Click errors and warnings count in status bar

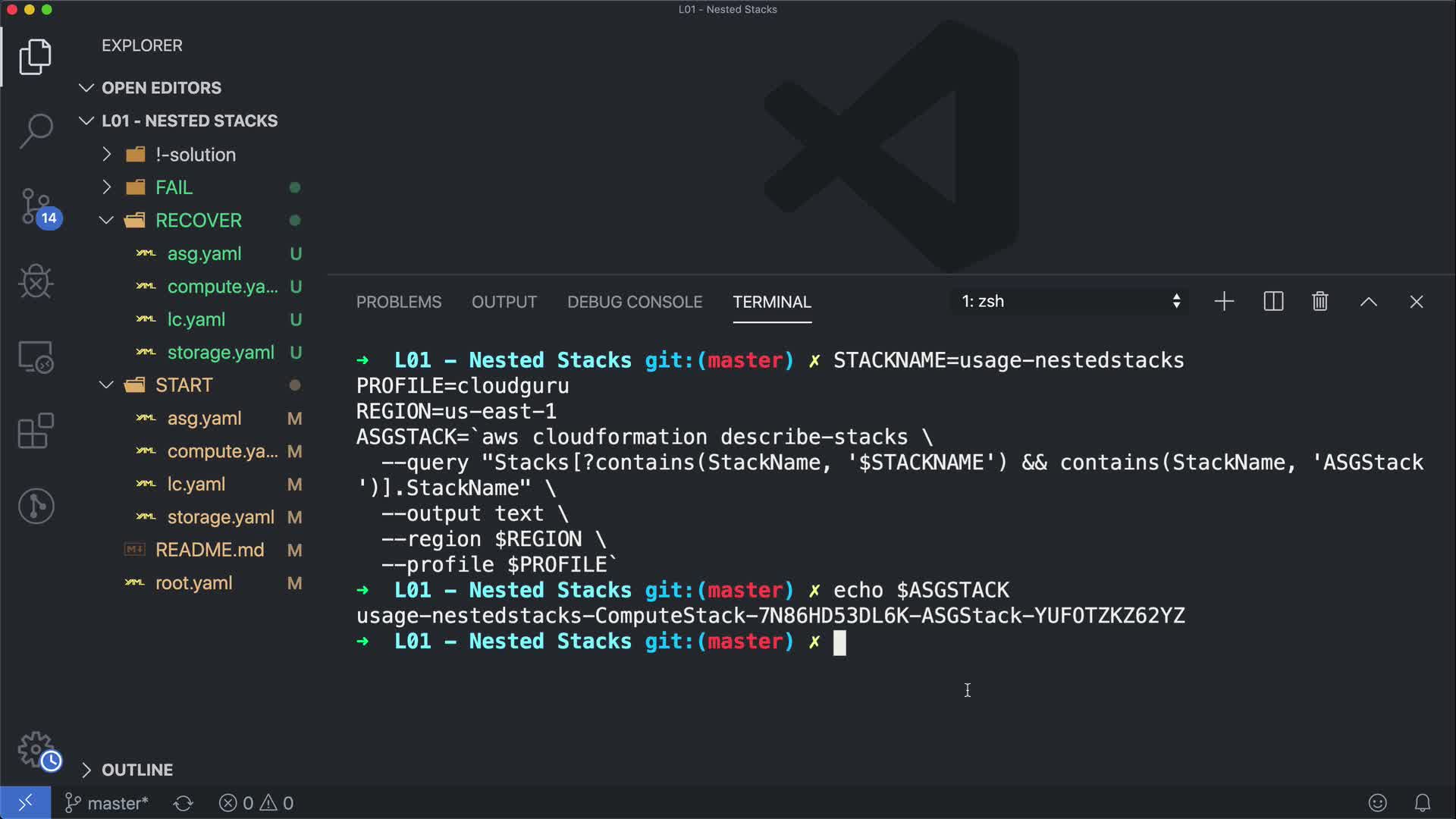[x=256, y=803]
